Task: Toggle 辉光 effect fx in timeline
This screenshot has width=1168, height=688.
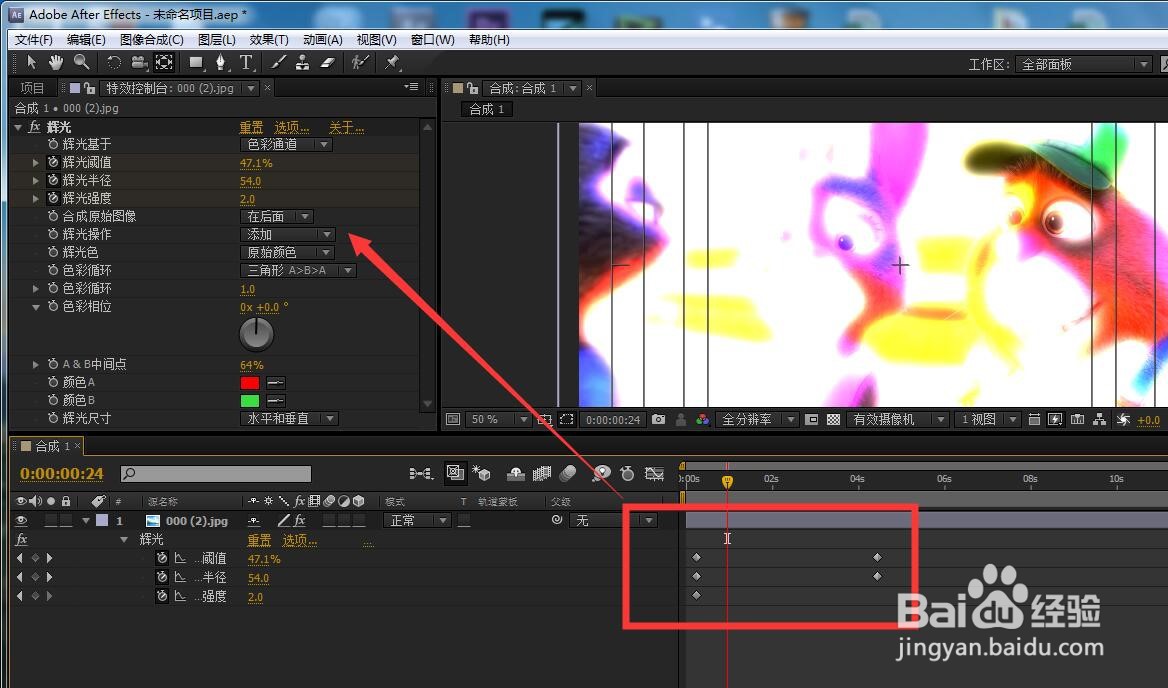Action: point(22,539)
